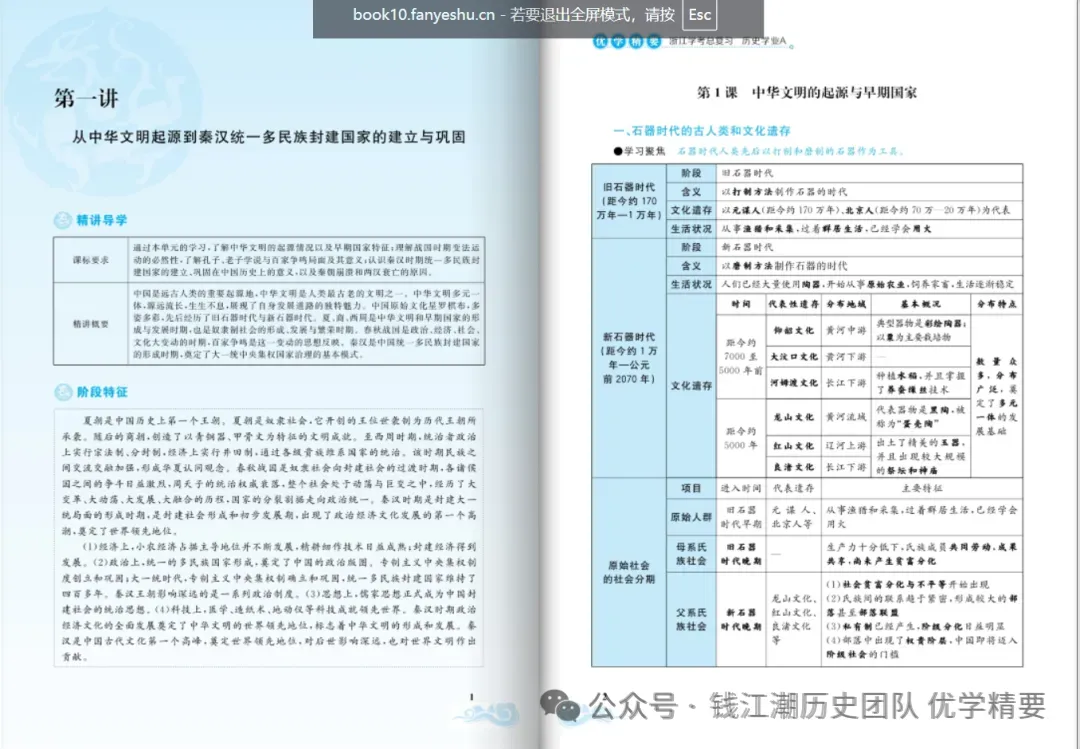Click the 基本概况 column header
Screen dimensions: 1080x749
(920, 304)
